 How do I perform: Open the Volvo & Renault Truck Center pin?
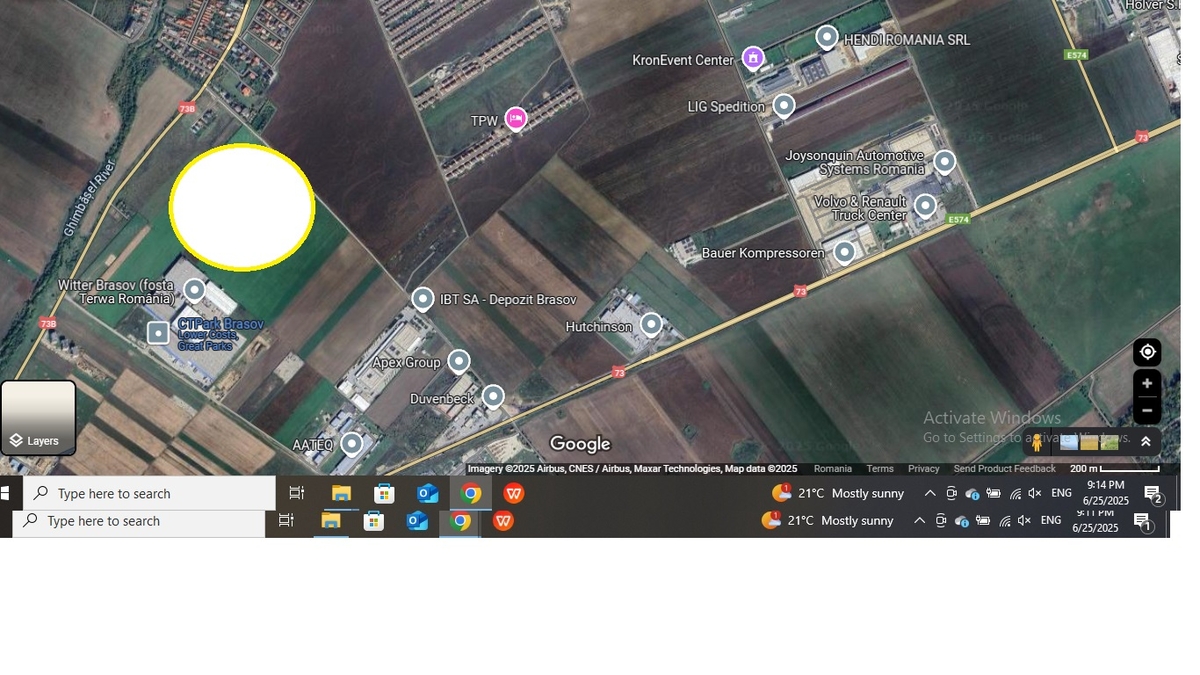pos(925,206)
